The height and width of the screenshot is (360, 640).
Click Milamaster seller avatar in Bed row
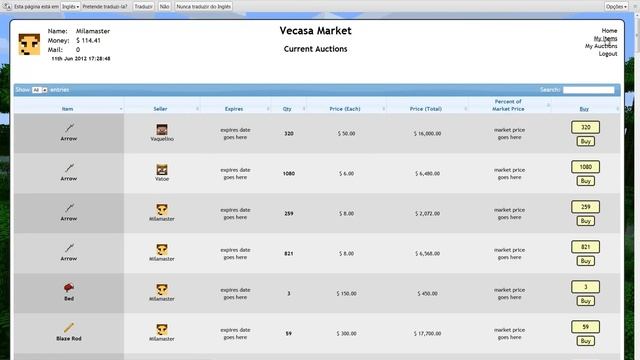coord(162,290)
